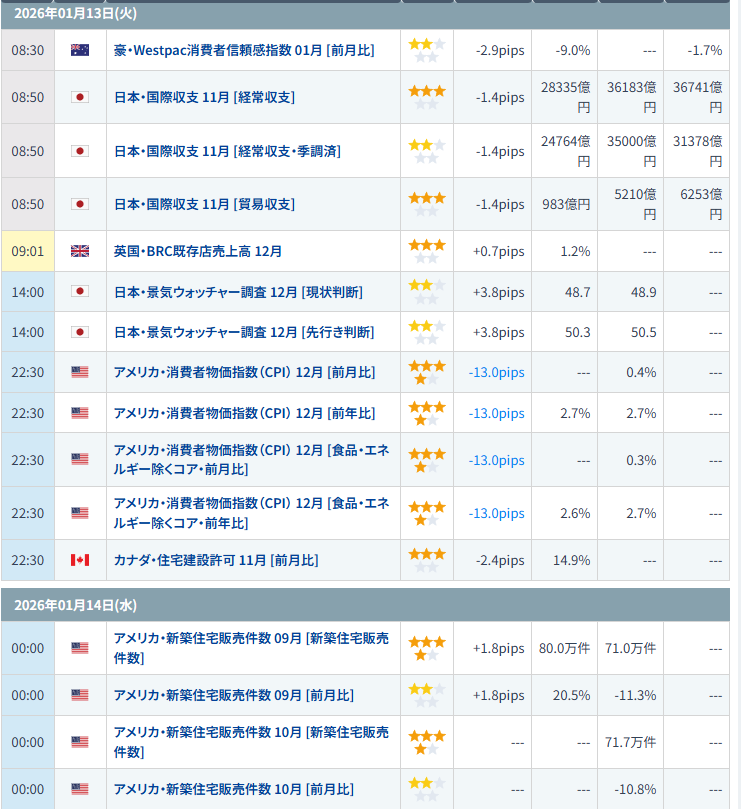Click the star rating in the 豪・Westpac消費者信頼感指数 row
The image size is (741, 809).
coord(427,50)
